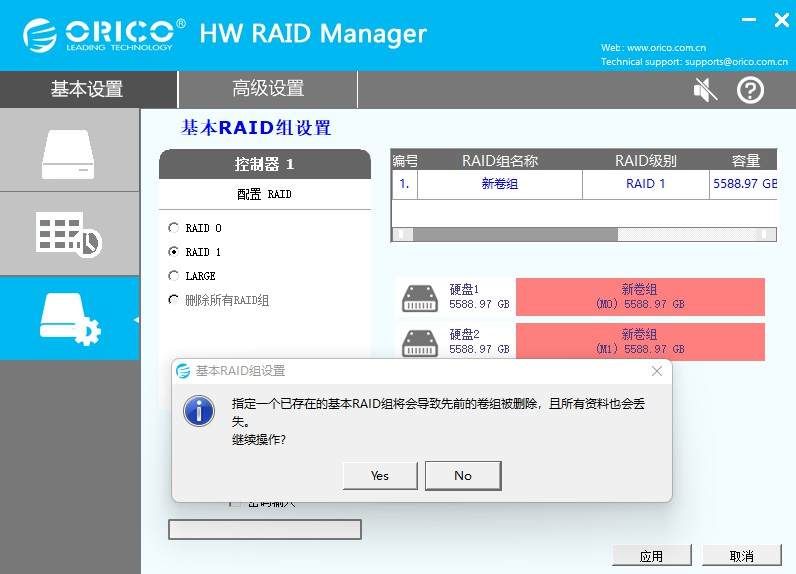The width and height of the screenshot is (796, 574).
Task: Select the drive with gear RAID settings icon
Action: 71,319
